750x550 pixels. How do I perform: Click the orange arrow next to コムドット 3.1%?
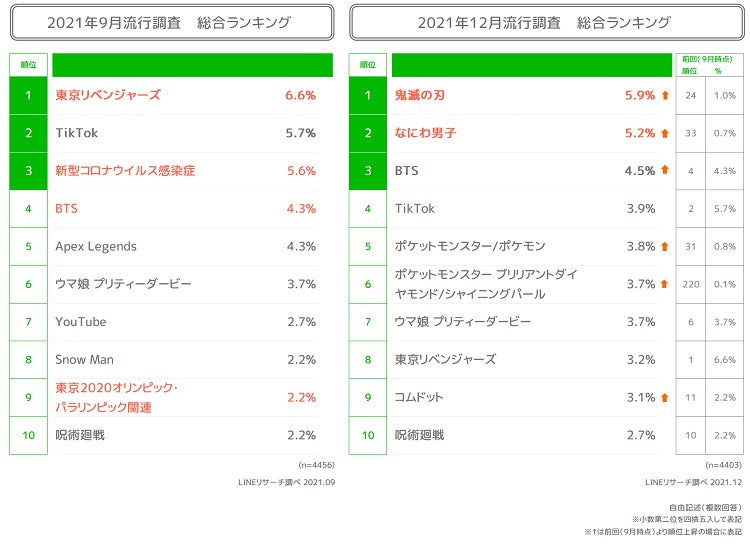point(664,397)
